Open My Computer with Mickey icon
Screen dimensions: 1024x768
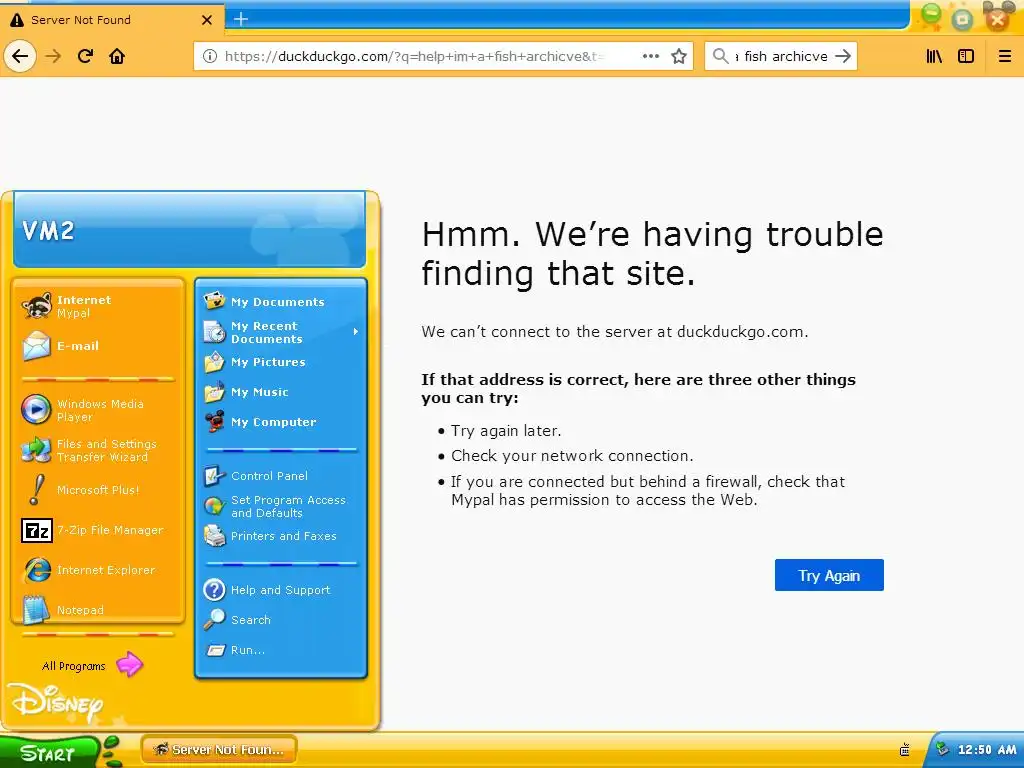[281, 422]
